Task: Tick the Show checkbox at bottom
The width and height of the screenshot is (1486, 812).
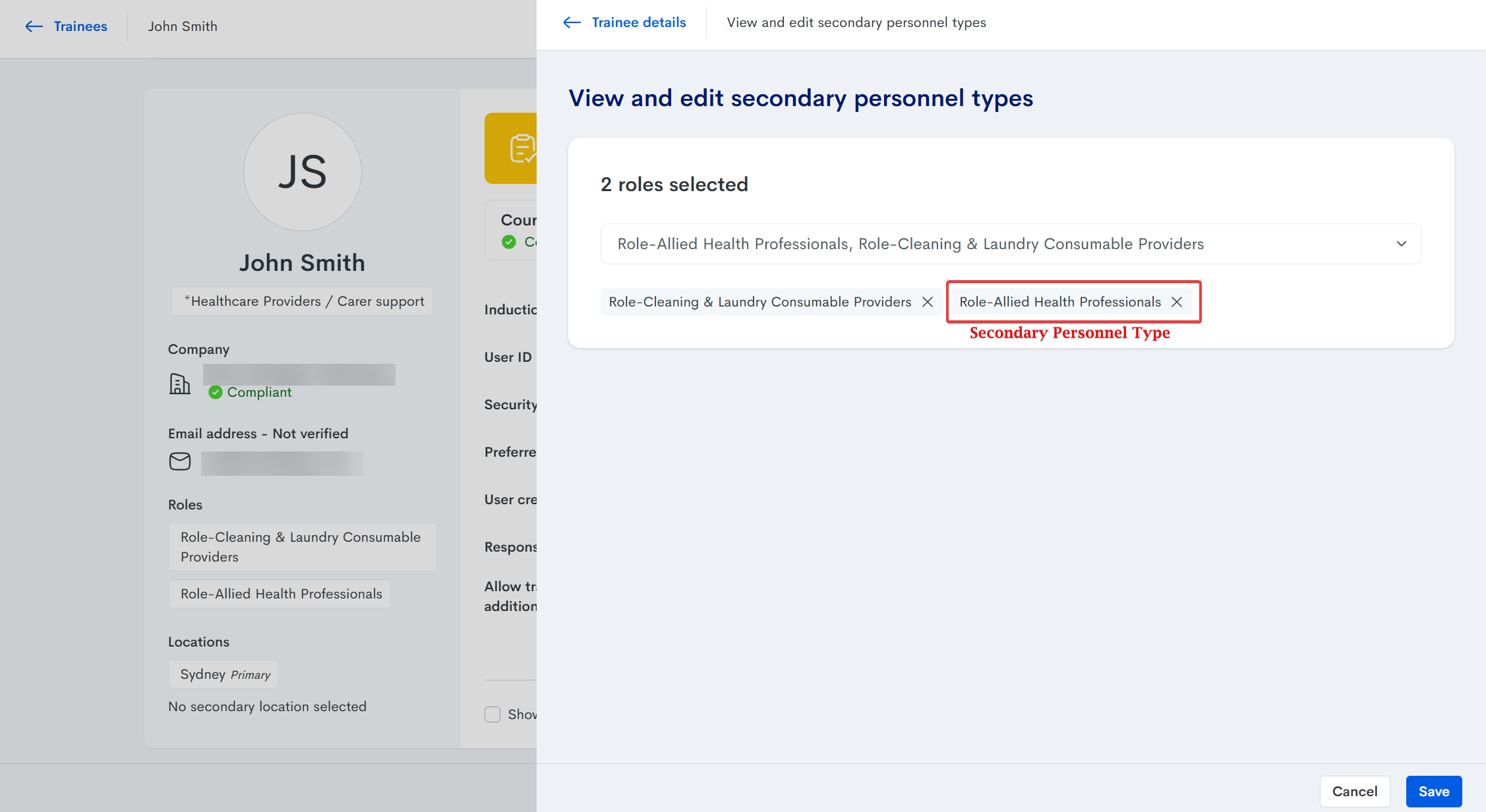Action: pos(492,714)
